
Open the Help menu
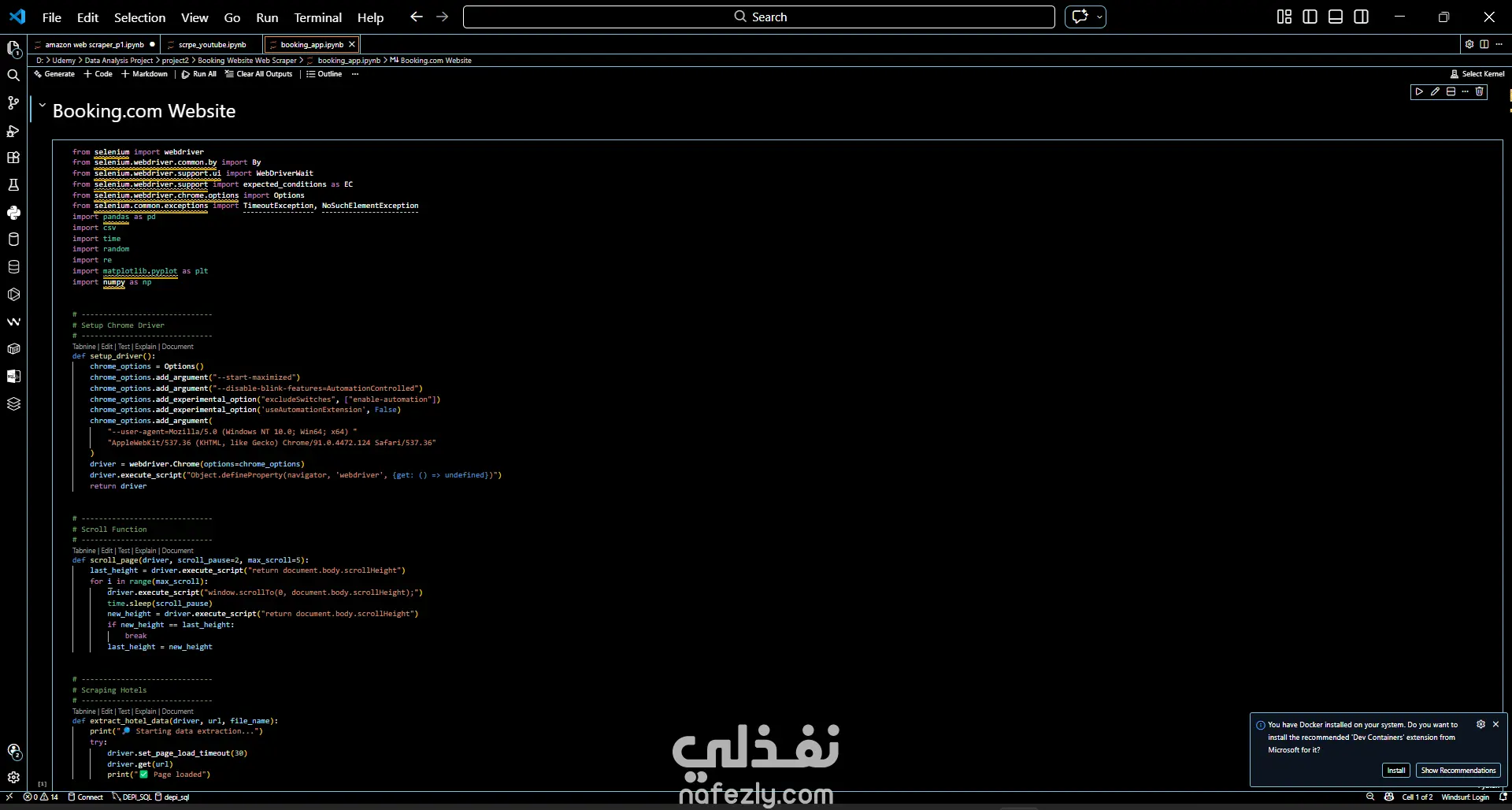coord(371,17)
